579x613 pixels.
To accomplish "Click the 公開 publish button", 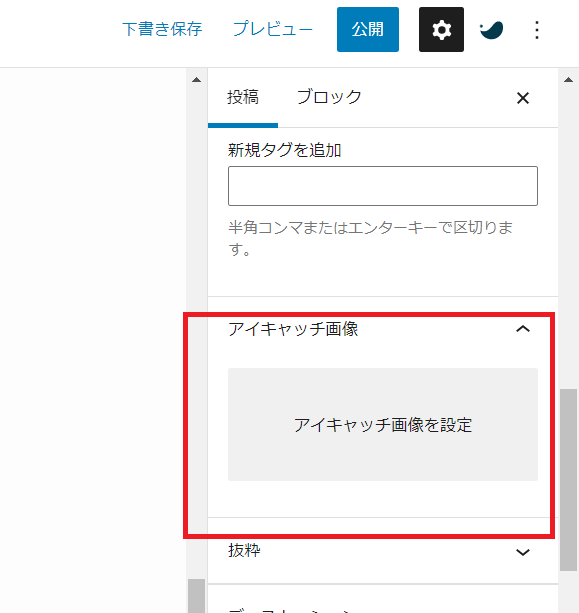I will coord(368,29).
